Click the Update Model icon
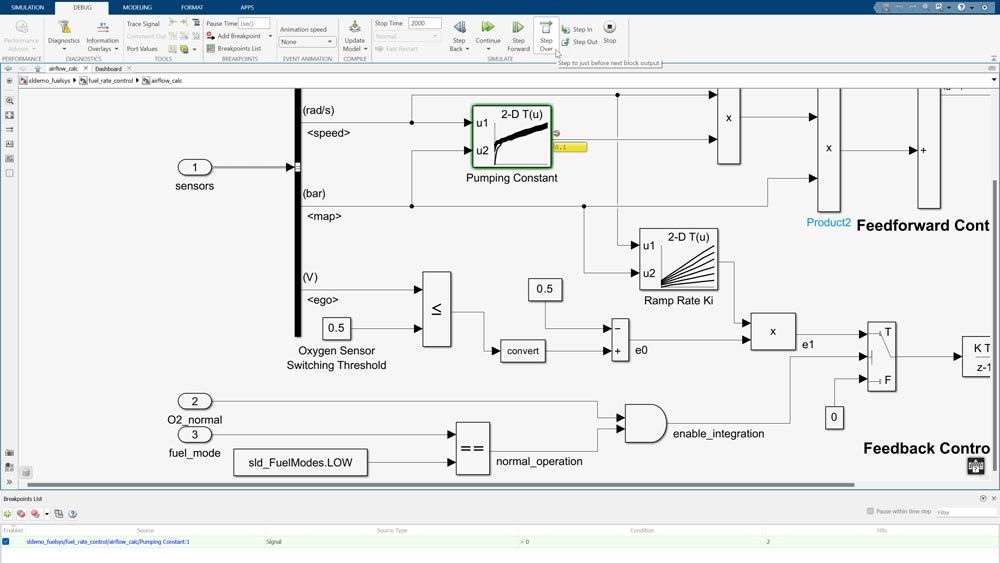 click(354, 27)
